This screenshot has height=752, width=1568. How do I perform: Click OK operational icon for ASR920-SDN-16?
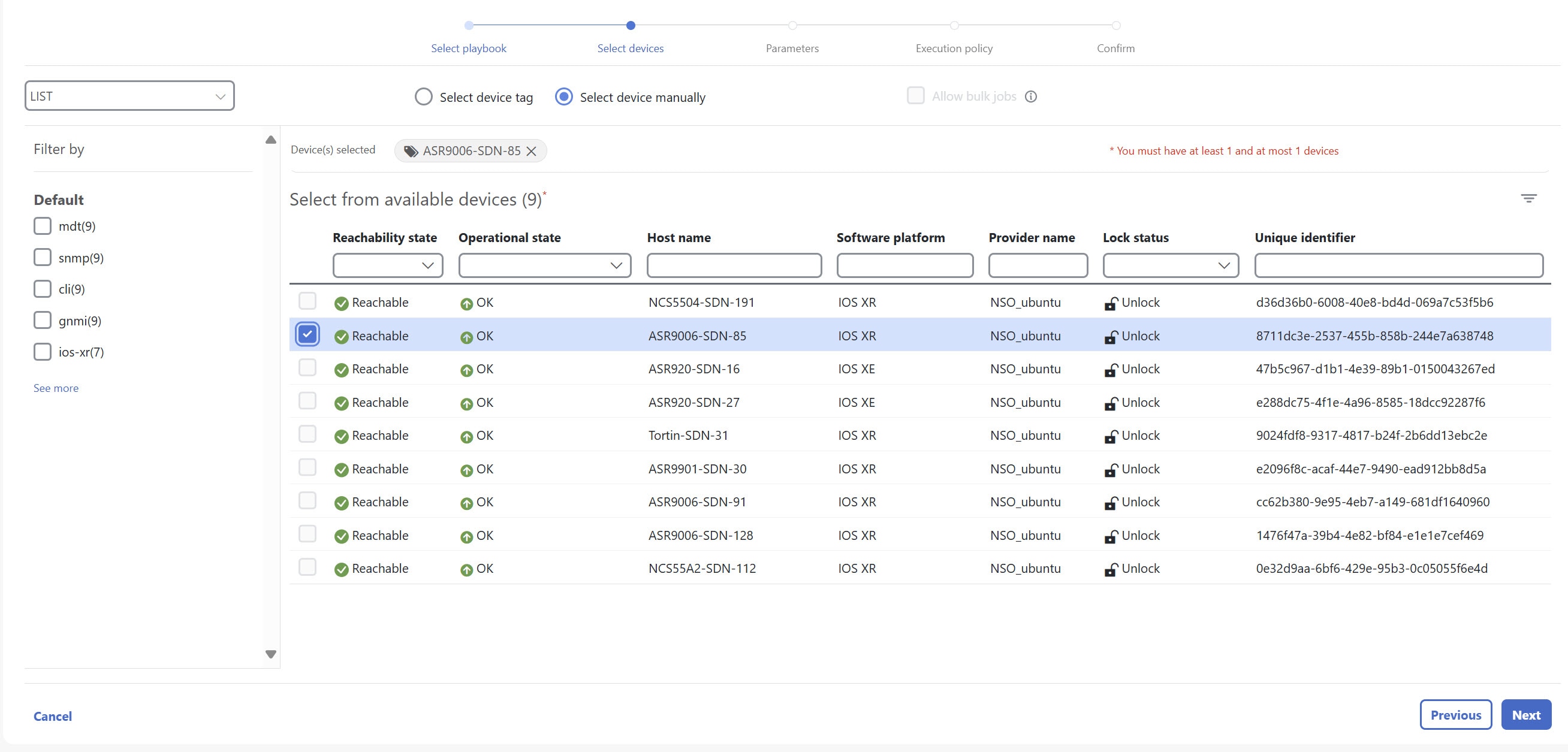coord(466,370)
